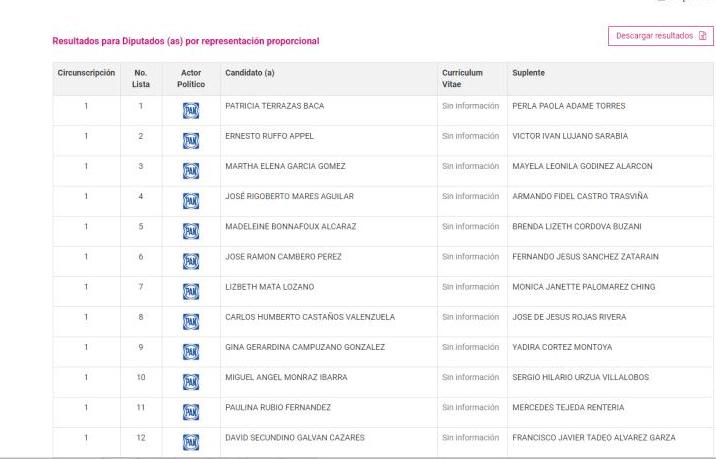Select candidate name Ernesto Ruffo Appel
This screenshot has width=716, height=459.
click(x=269, y=136)
